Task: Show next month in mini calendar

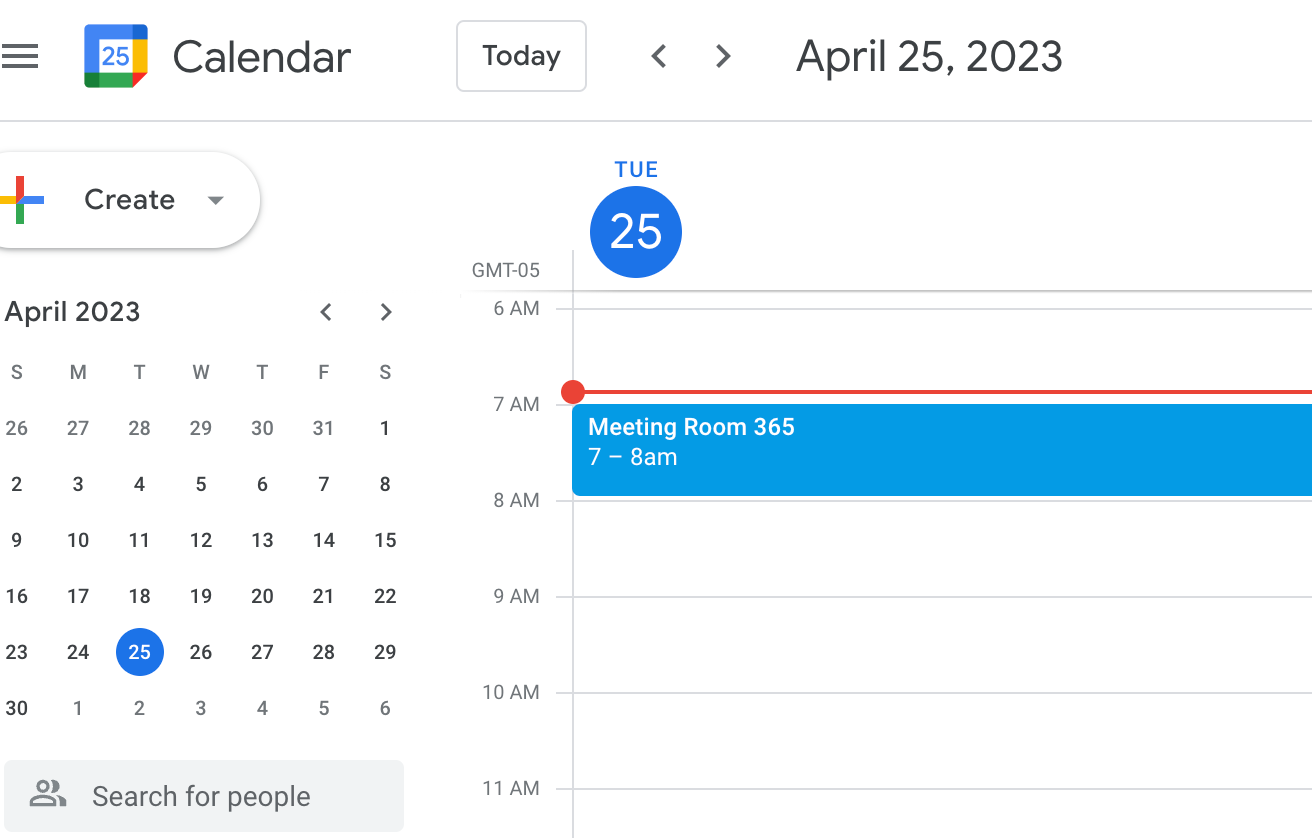Action: 386,312
